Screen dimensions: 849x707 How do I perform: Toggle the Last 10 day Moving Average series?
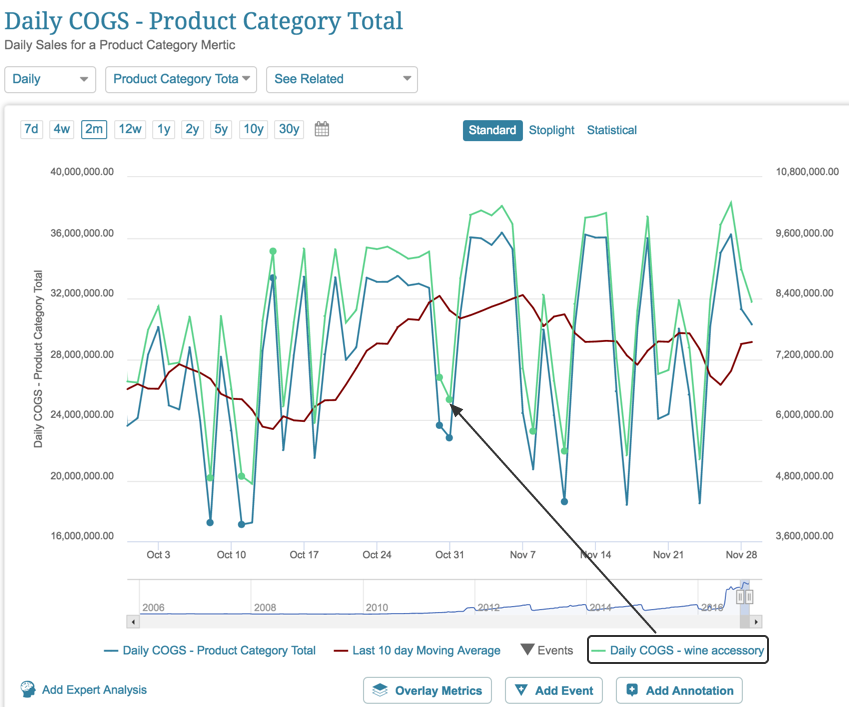click(416, 650)
